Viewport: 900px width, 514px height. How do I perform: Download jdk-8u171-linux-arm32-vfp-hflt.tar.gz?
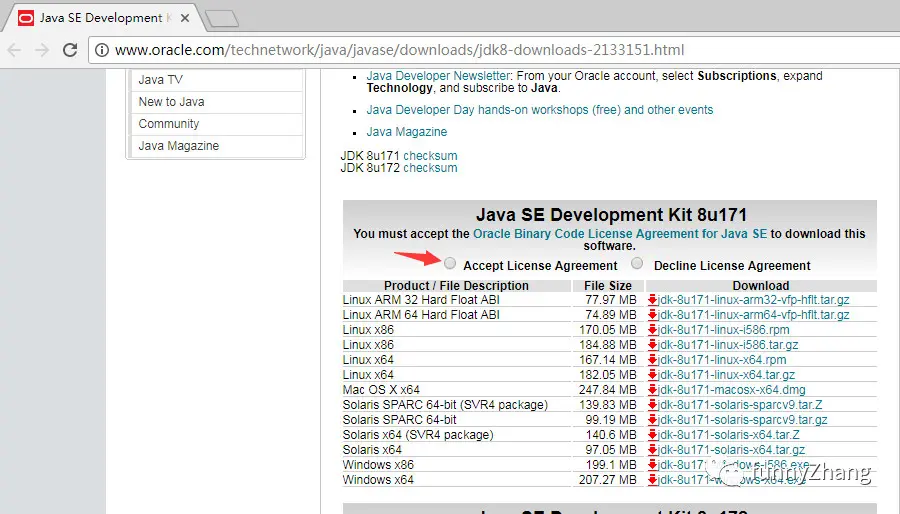pos(753,300)
